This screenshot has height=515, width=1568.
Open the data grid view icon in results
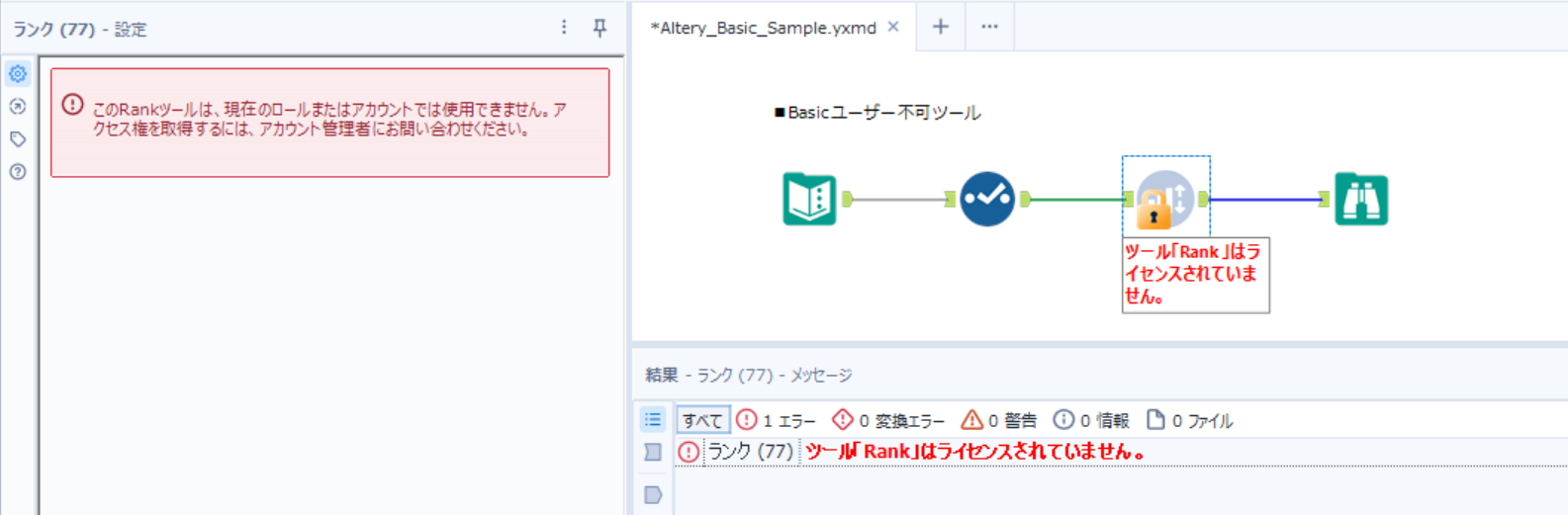pos(653,453)
